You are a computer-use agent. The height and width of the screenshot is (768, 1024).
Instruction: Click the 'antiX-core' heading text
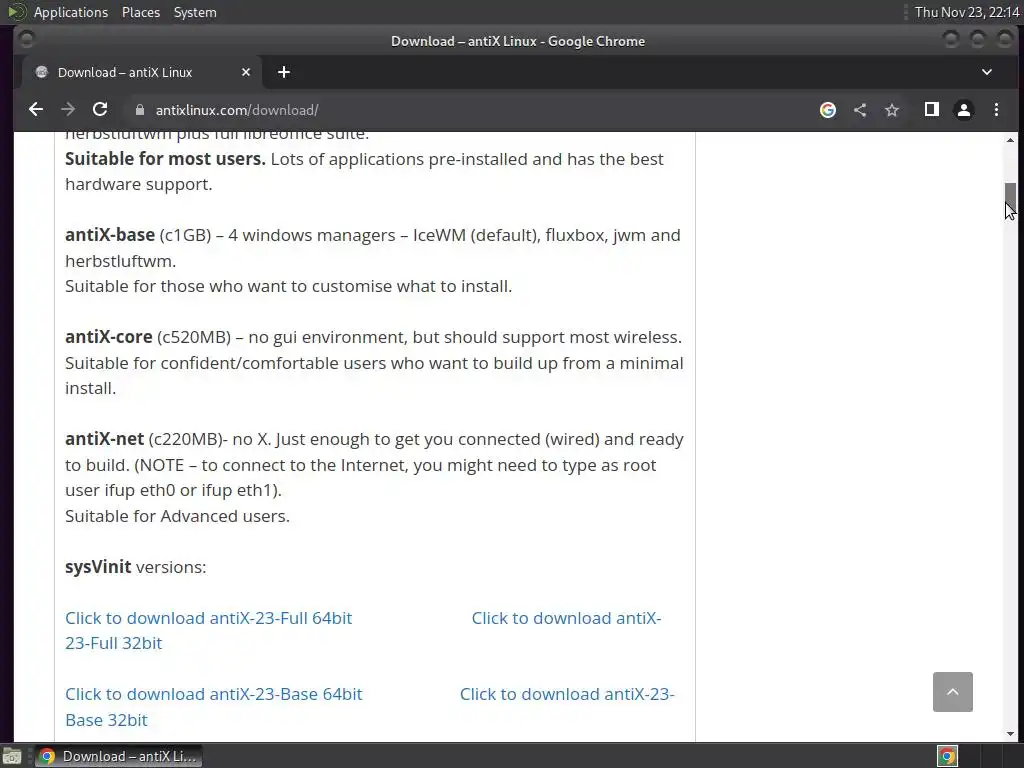pos(108,336)
